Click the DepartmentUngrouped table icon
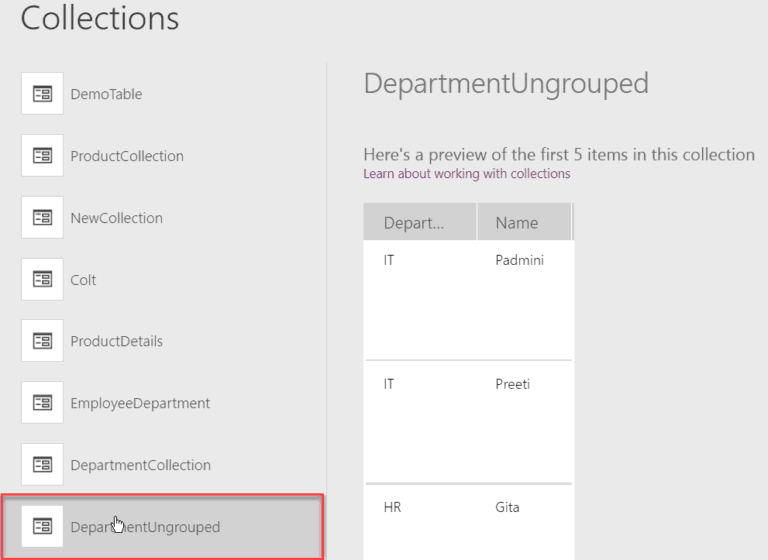Viewport: 768px width, 560px height. (42, 527)
